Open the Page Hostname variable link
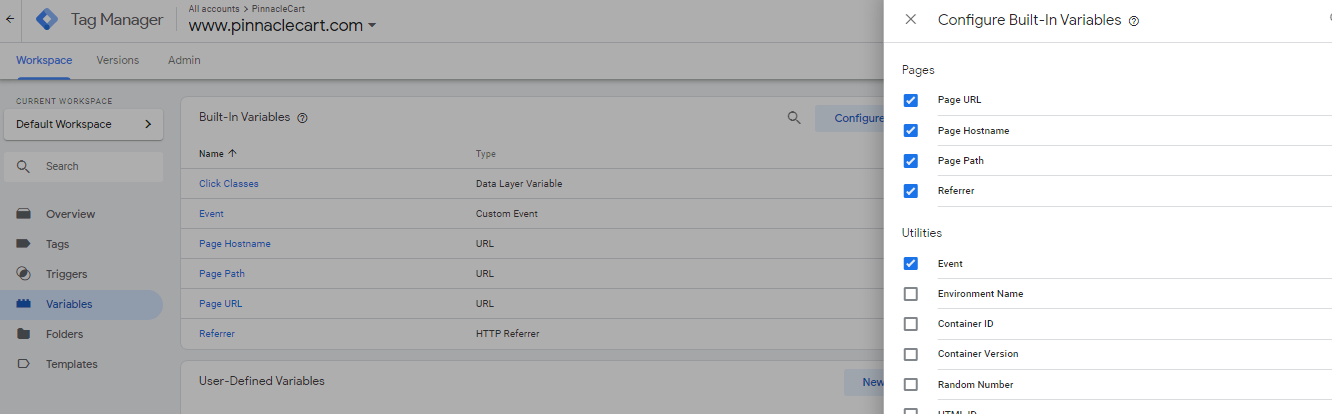This screenshot has width=1332, height=414. (235, 244)
